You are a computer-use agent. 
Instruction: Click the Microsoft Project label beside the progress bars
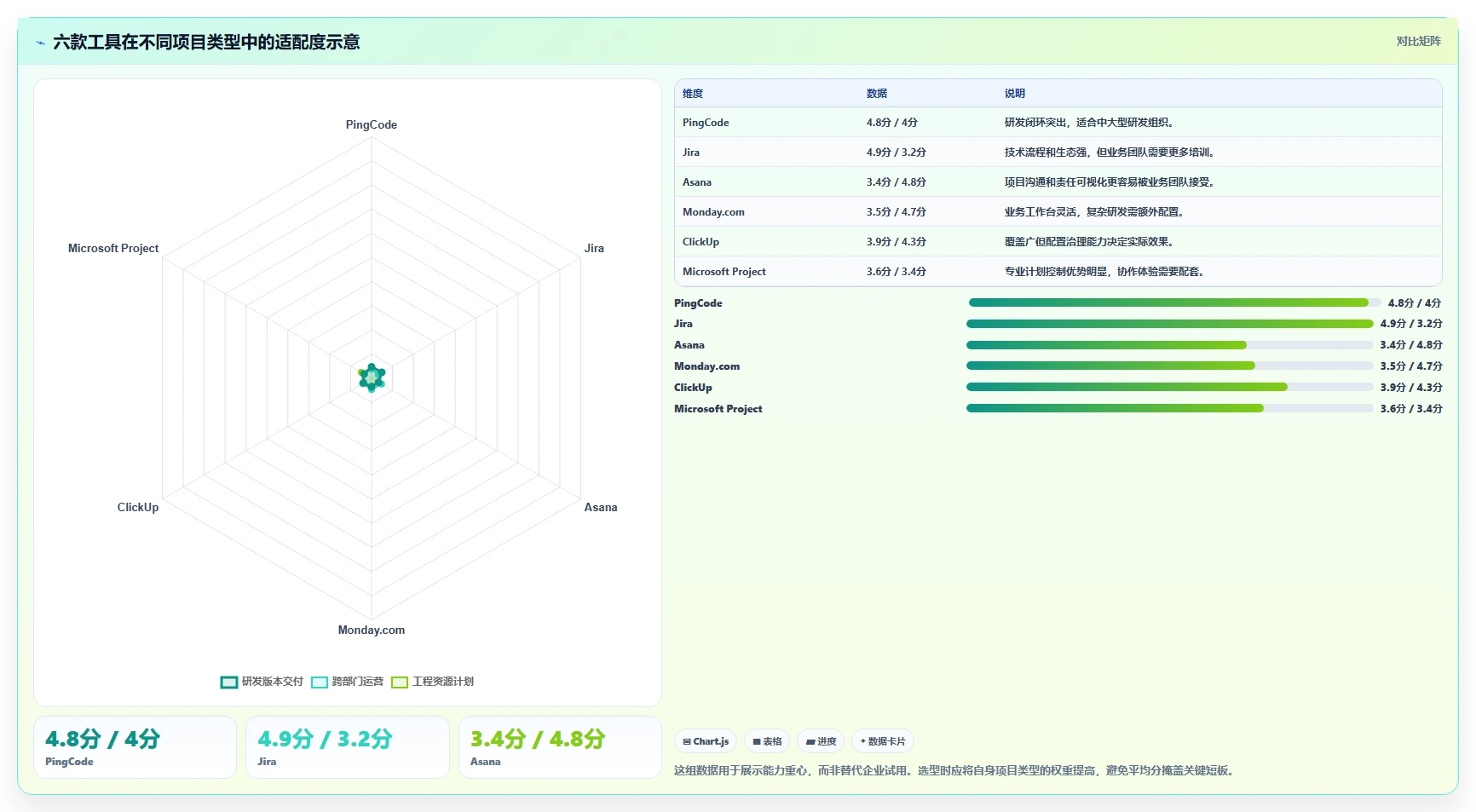pos(718,409)
